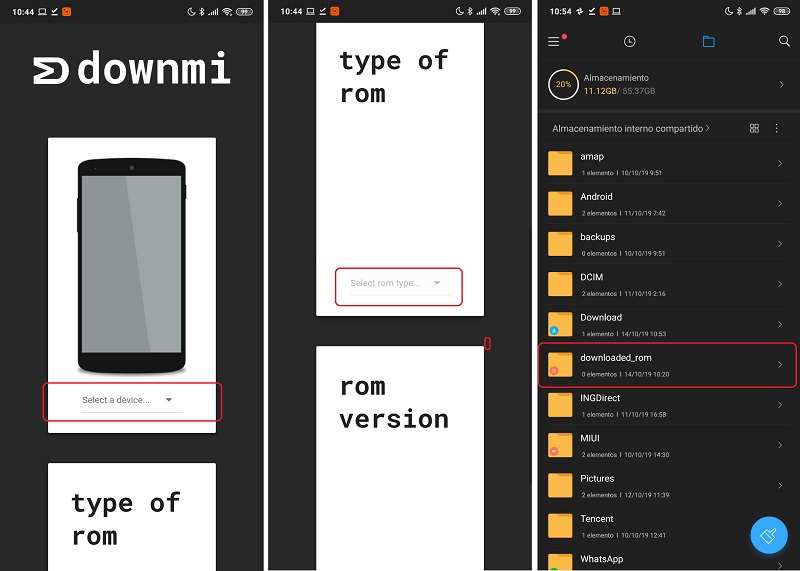This screenshot has width=800, height=571.
Task: Expand Almacenamiento interno compartido path
Action: pos(631,129)
